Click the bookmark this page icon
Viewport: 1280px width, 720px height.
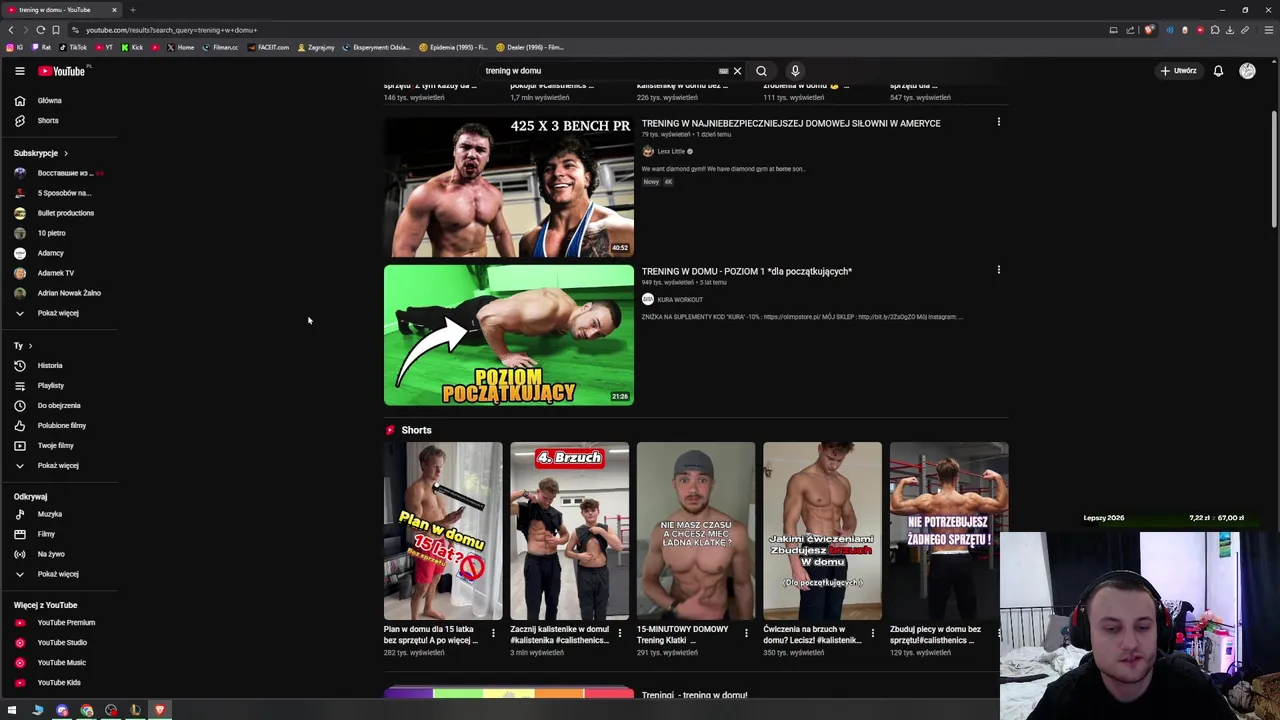(x=56, y=30)
